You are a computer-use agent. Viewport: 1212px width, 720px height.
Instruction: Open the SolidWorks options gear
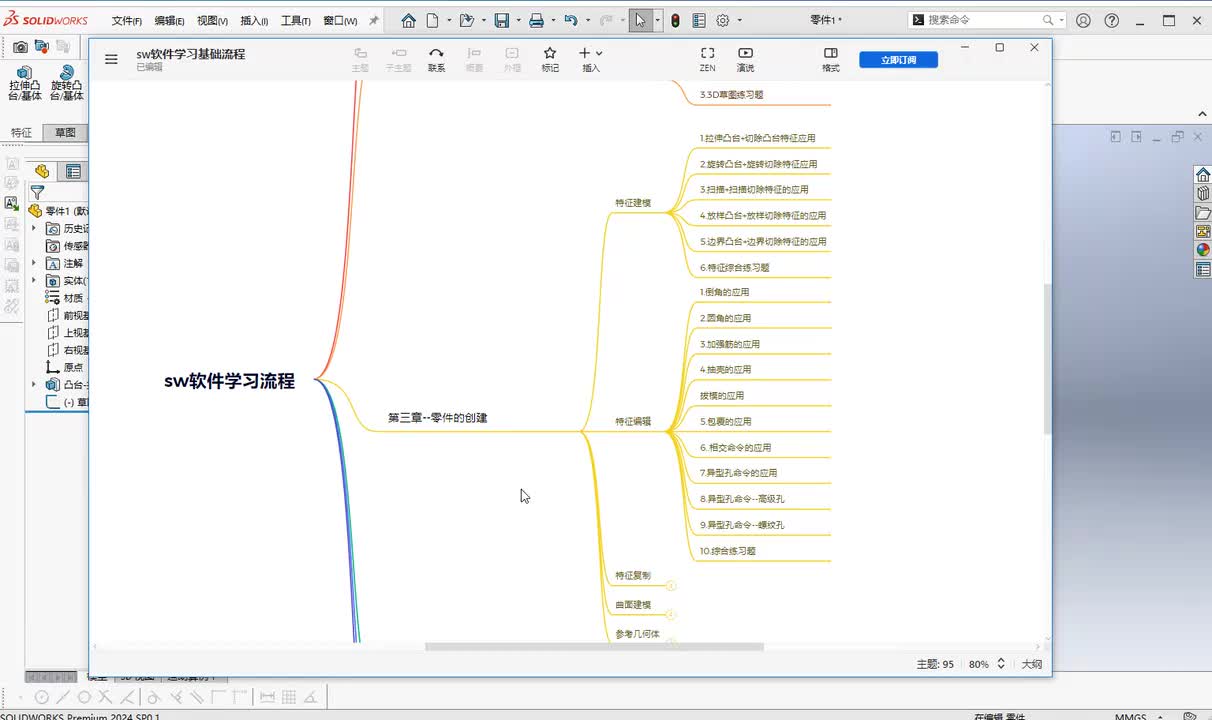[x=723, y=20]
